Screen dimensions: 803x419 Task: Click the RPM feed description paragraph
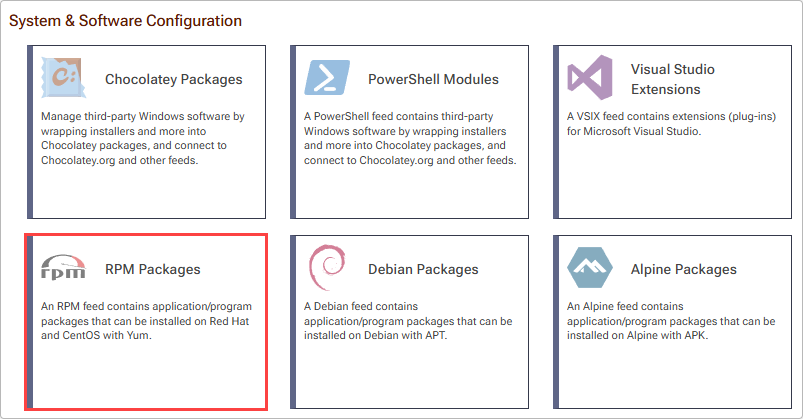coord(146,321)
